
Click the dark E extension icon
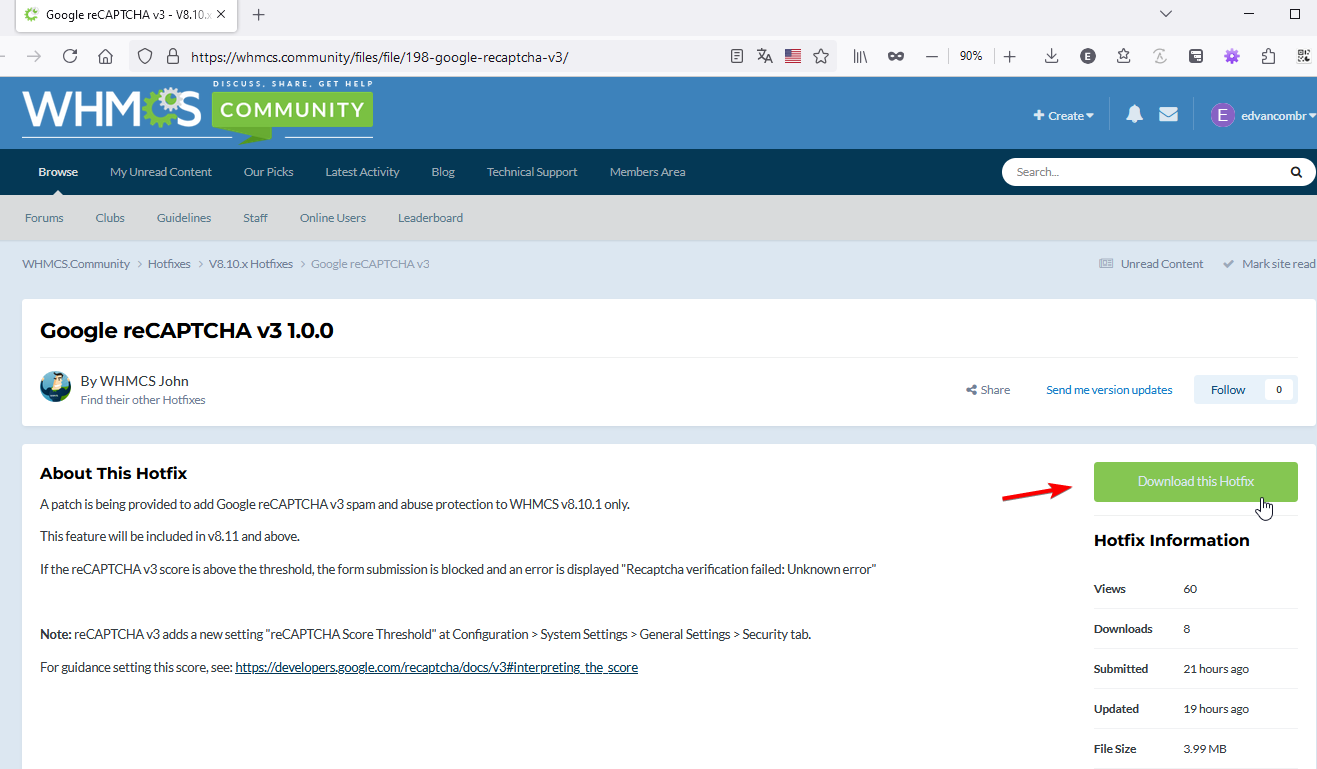1088,57
